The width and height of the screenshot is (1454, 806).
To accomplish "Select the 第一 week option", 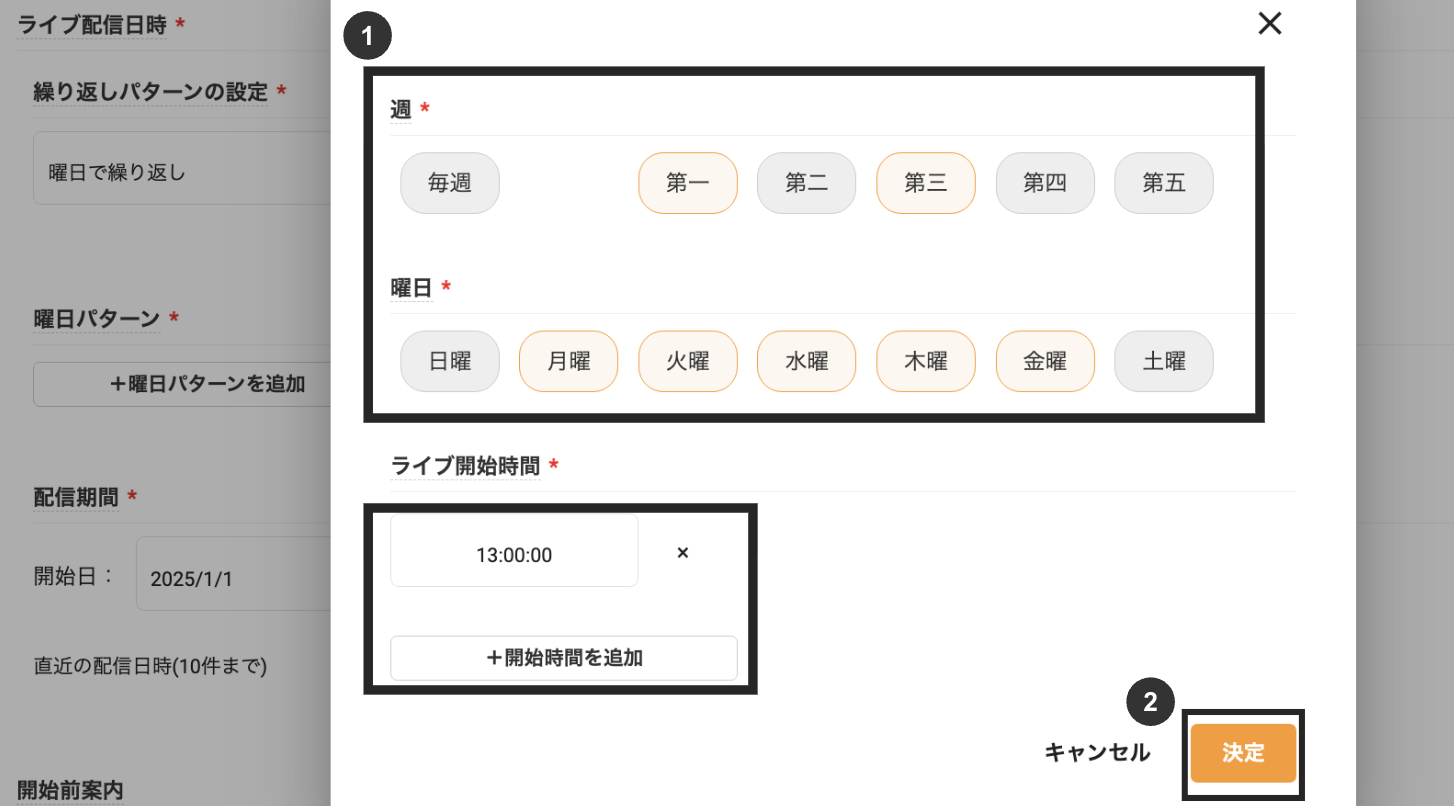I will (687, 183).
